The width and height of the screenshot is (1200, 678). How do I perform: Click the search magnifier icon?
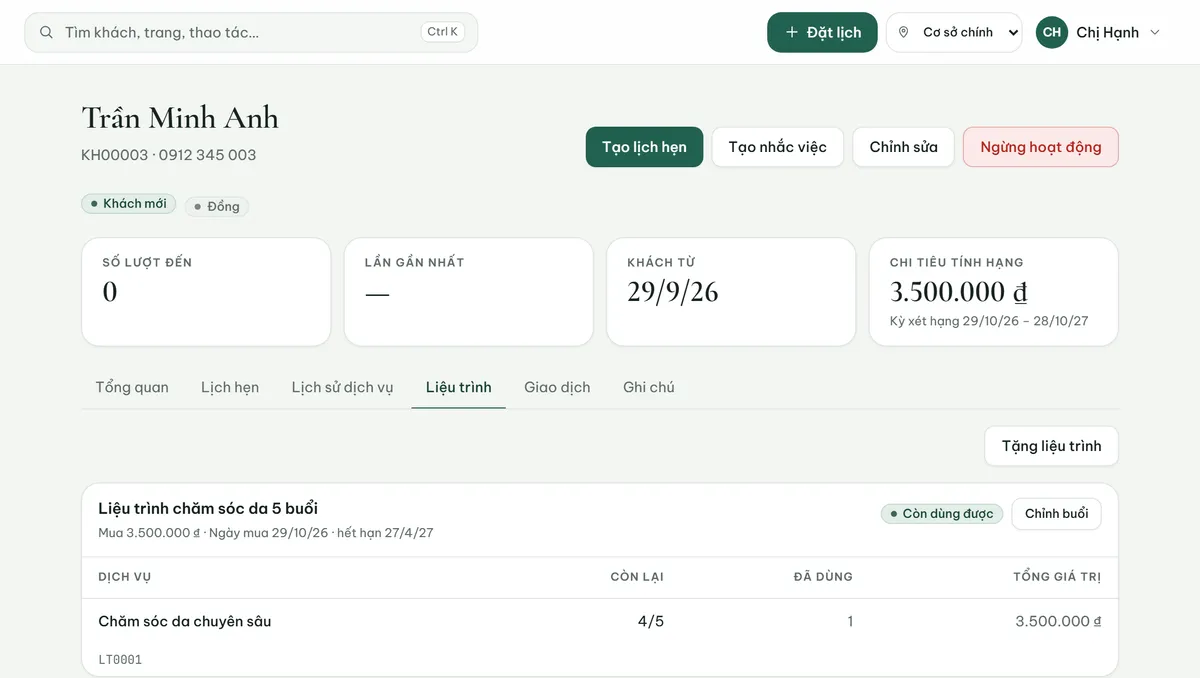[x=46, y=32]
